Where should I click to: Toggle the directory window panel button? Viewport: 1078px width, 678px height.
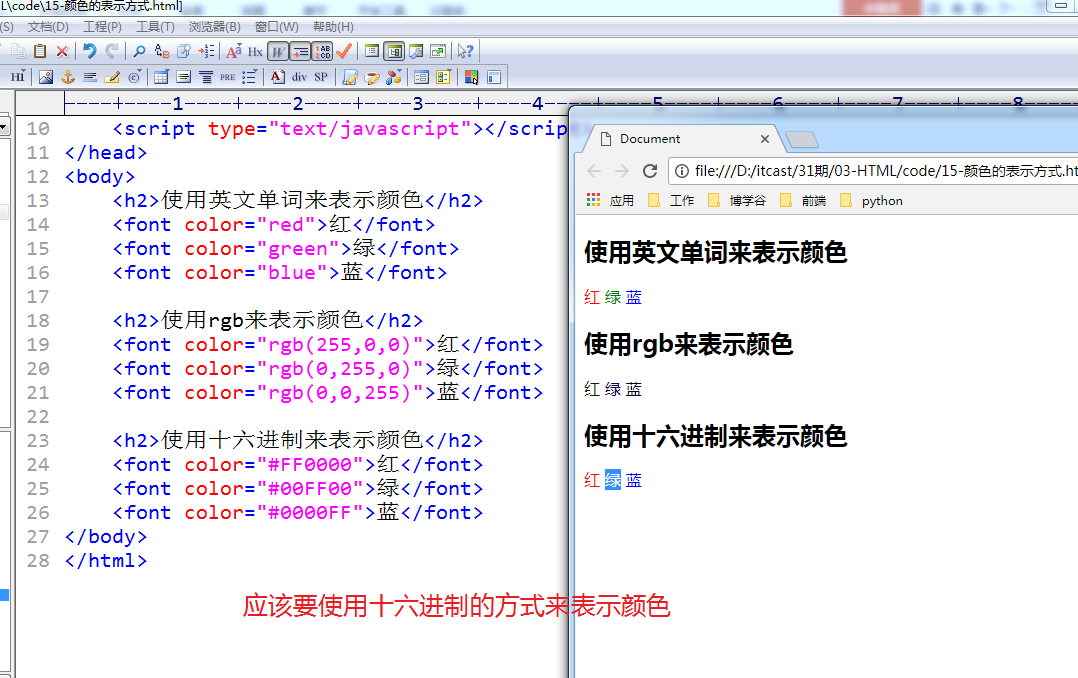click(394, 51)
